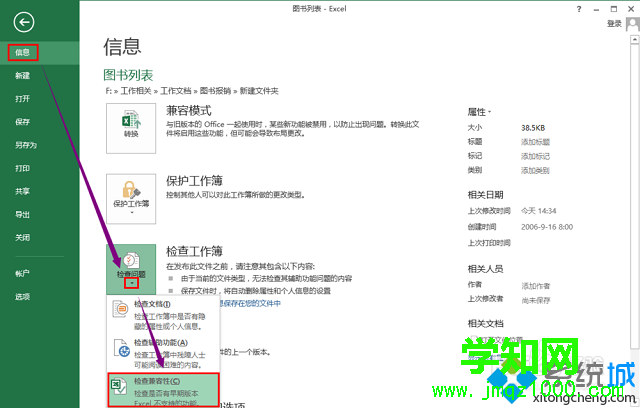The width and height of the screenshot is (640, 408).
Task: Open the 共享 page
Action: pyautogui.click(x=23, y=191)
